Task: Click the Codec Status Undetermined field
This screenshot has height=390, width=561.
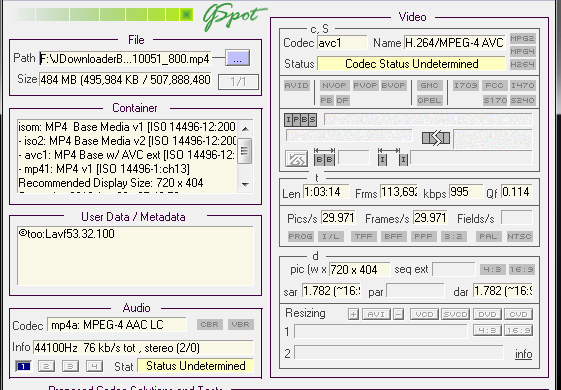Action: [411, 64]
